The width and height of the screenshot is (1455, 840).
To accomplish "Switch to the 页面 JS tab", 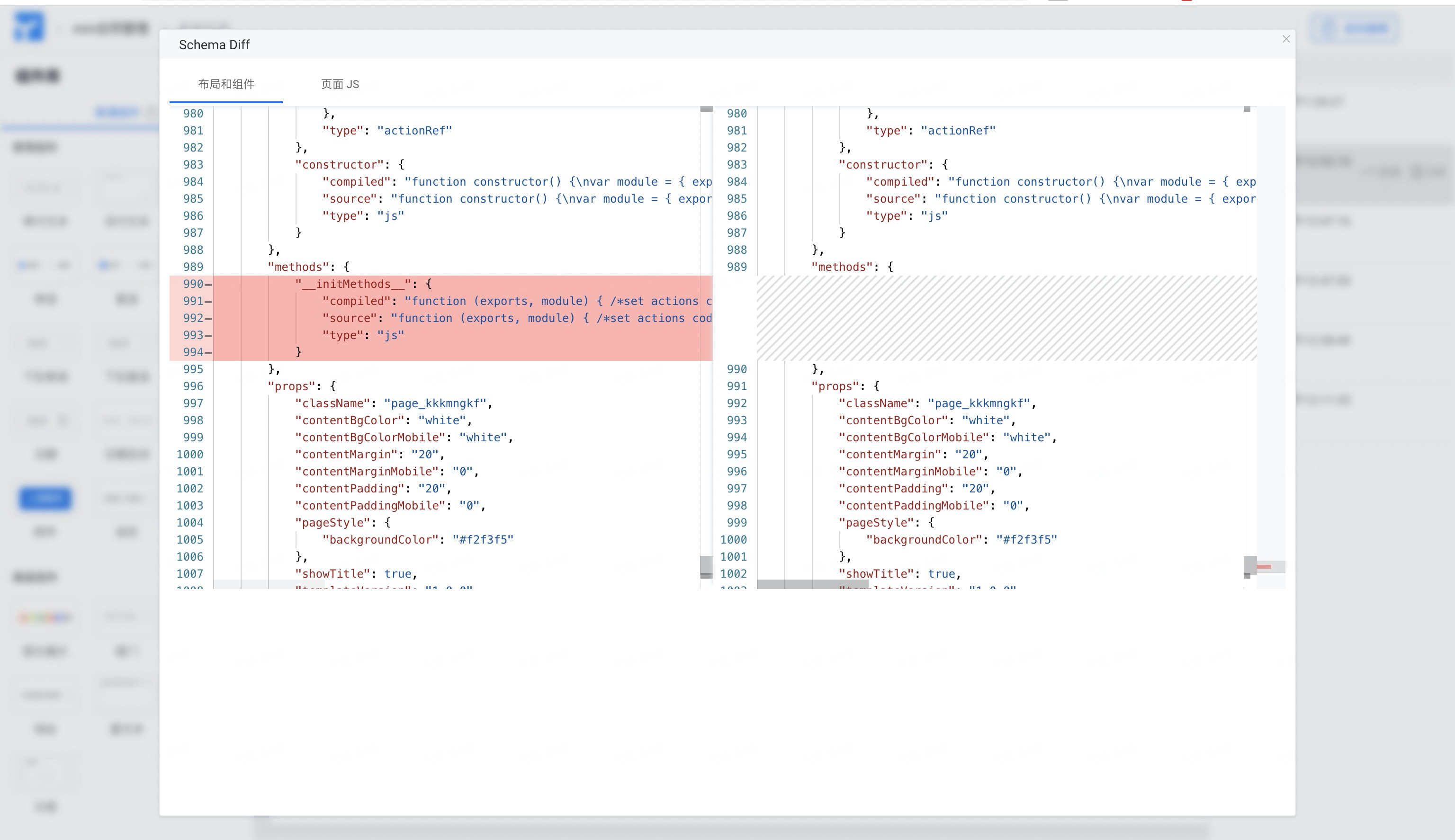I will [x=340, y=84].
